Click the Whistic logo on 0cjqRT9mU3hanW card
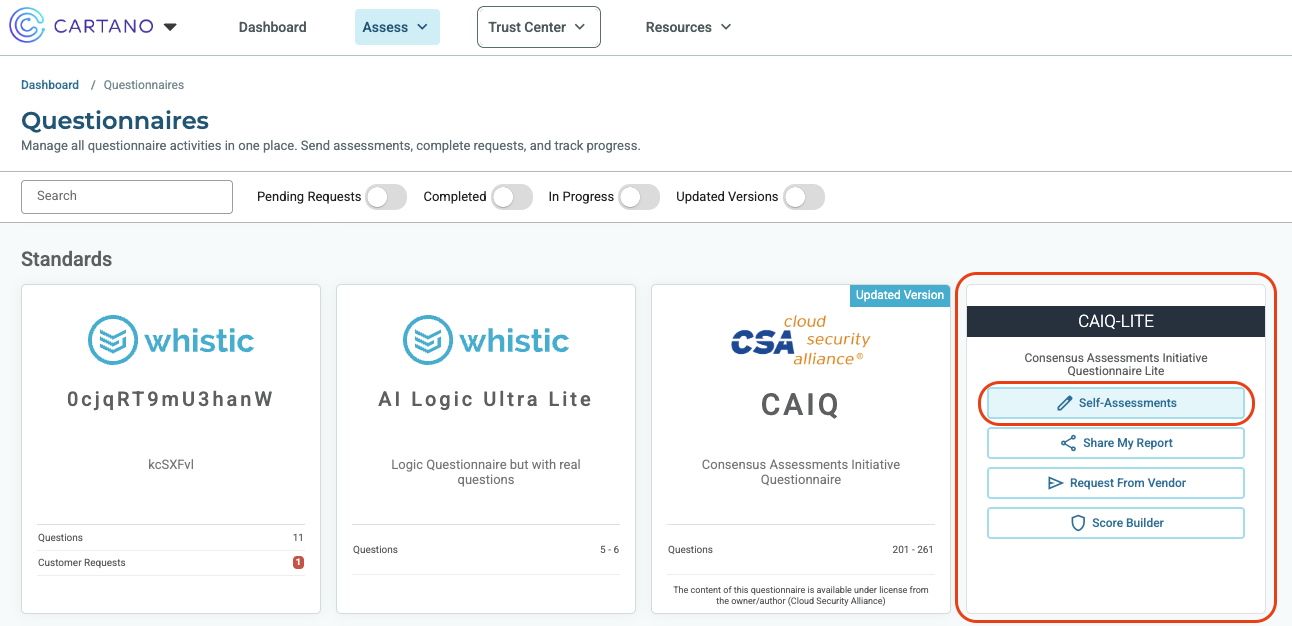 coord(171,340)
